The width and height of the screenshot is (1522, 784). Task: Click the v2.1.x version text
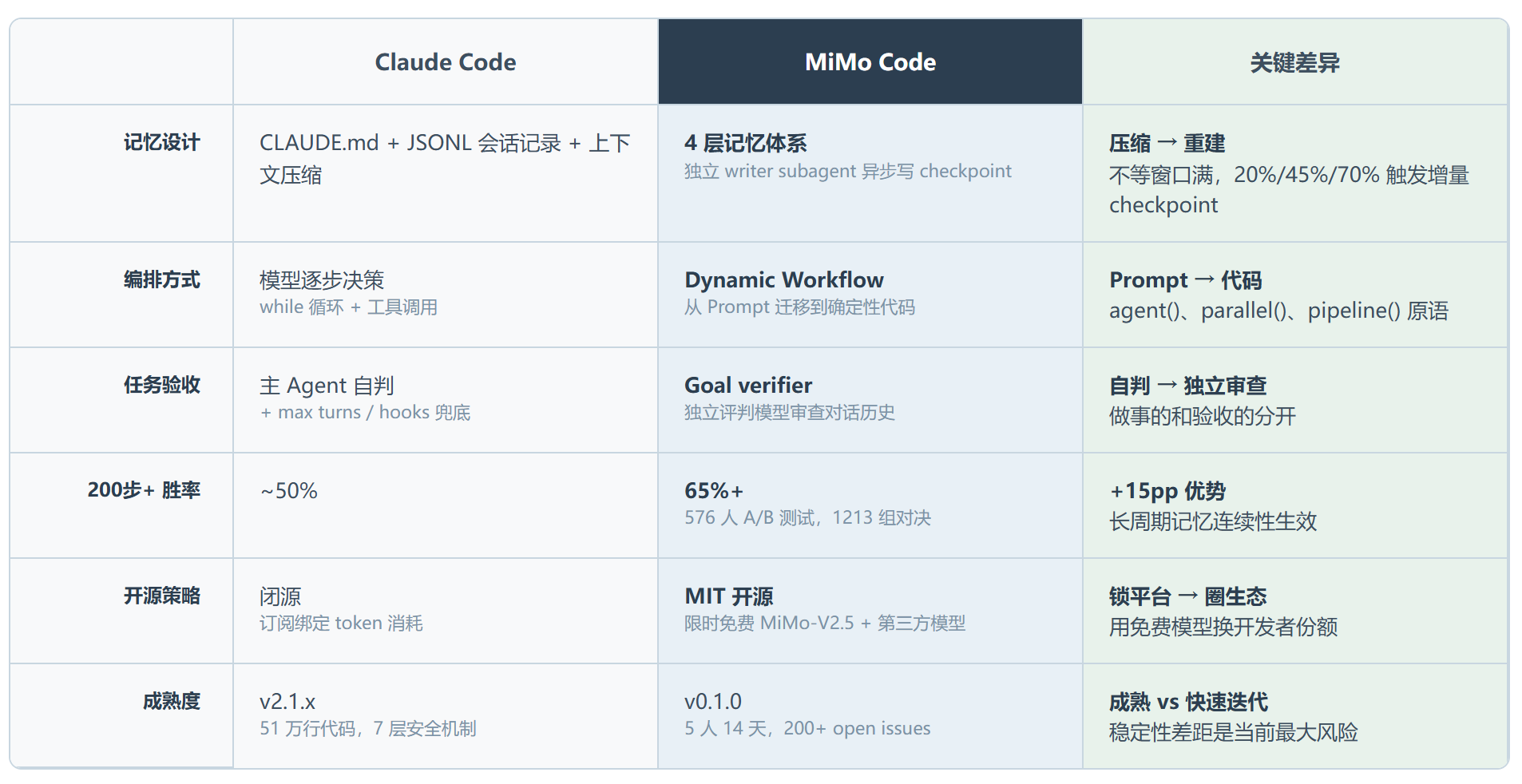[x=287, y=702]
